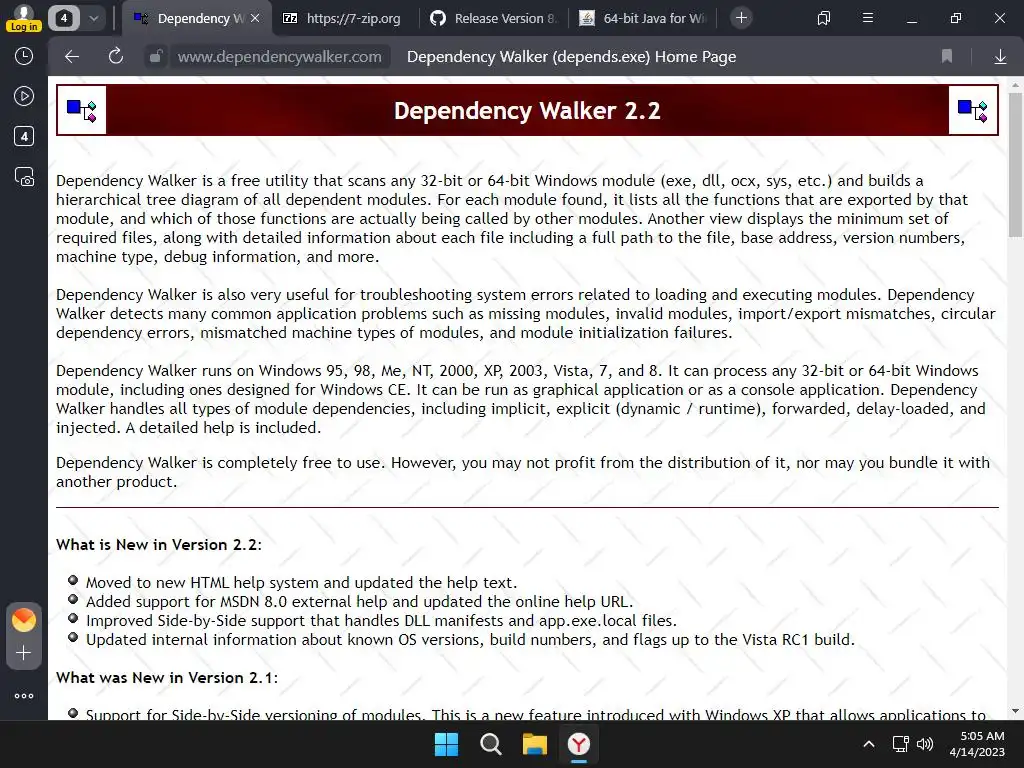Open the browser main menu icon
1024x768 pixels.
point(867,18)
